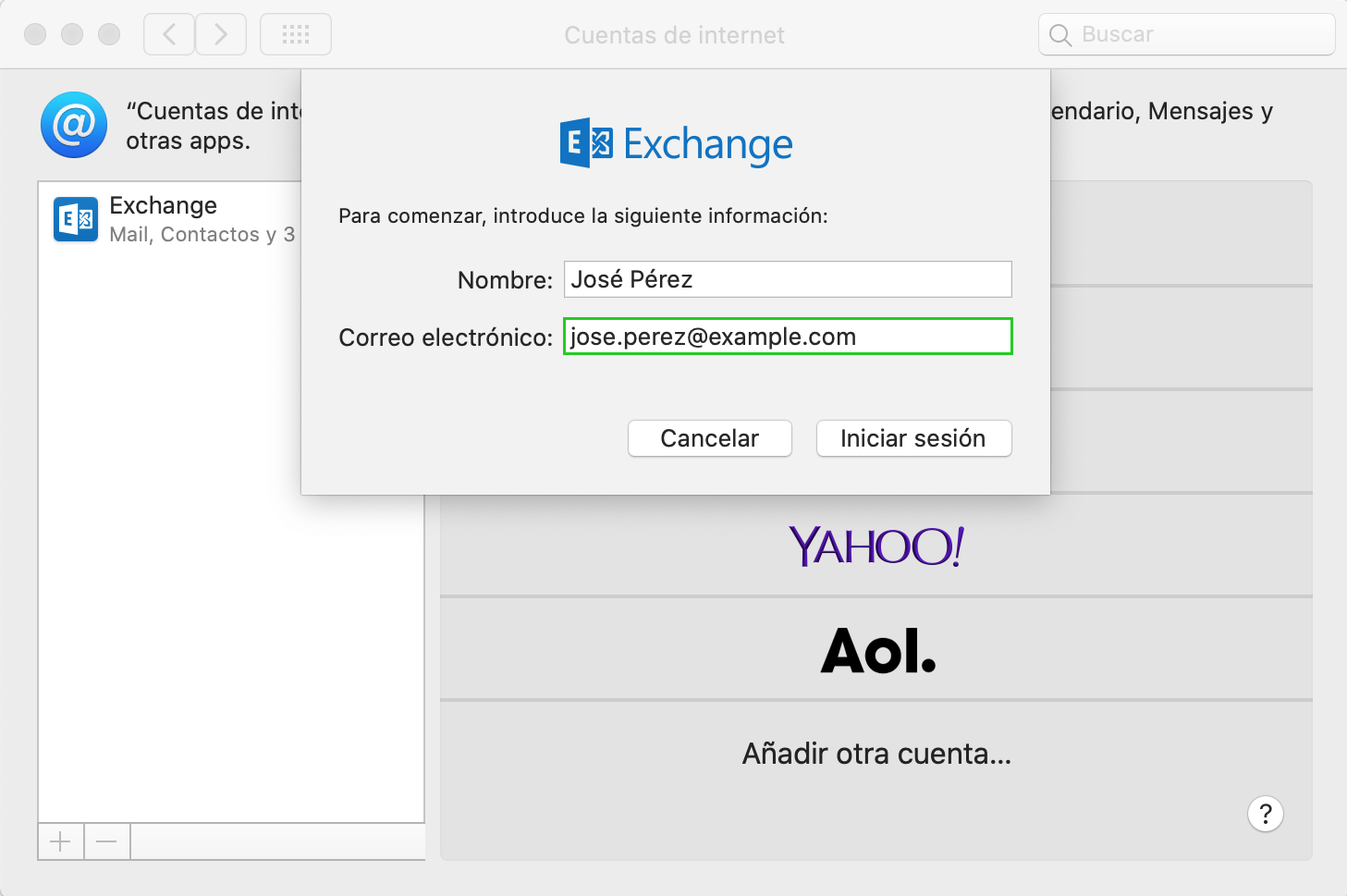Image resolution: width=1347 pixels, height=896 pixels.
Task: Click the blue @ Internet Accounts icon
Action: (74, 125)
